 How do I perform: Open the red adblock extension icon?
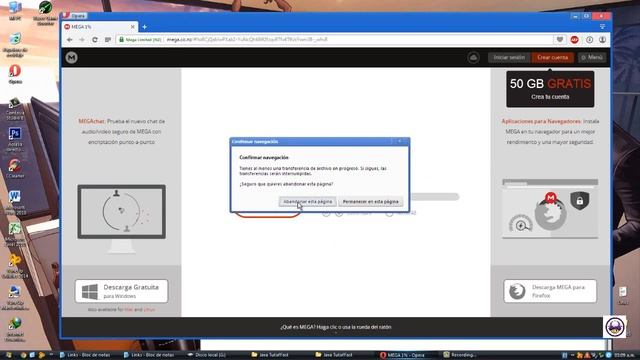[x=574, y=40]
